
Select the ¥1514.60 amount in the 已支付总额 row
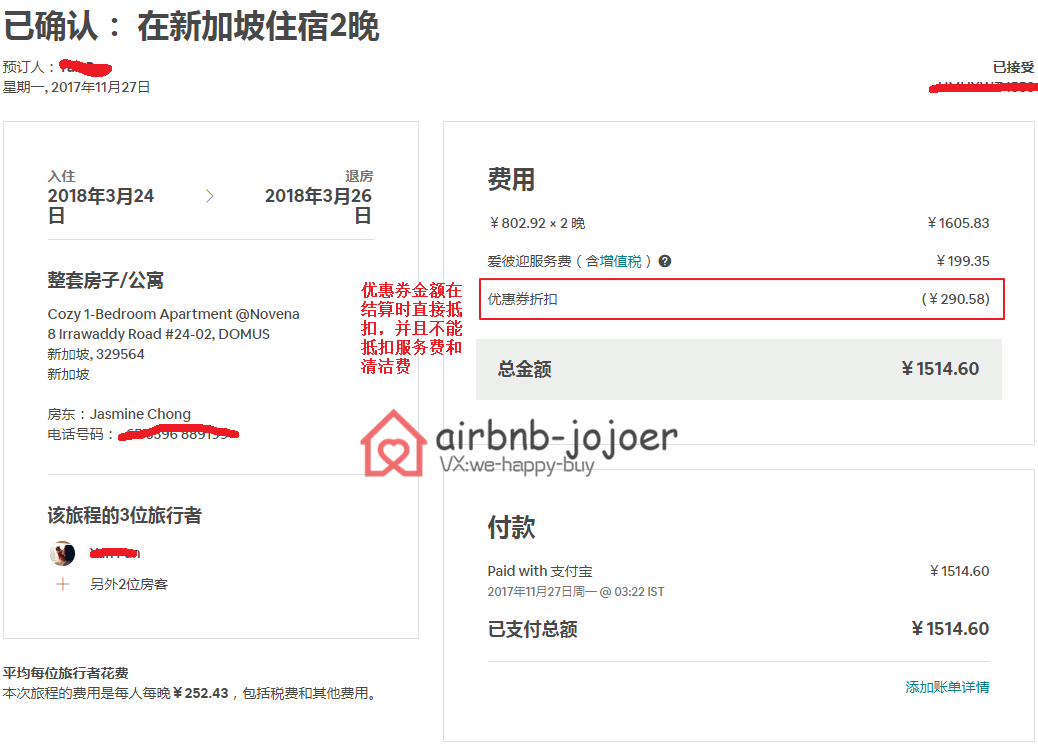click(950, 629)
